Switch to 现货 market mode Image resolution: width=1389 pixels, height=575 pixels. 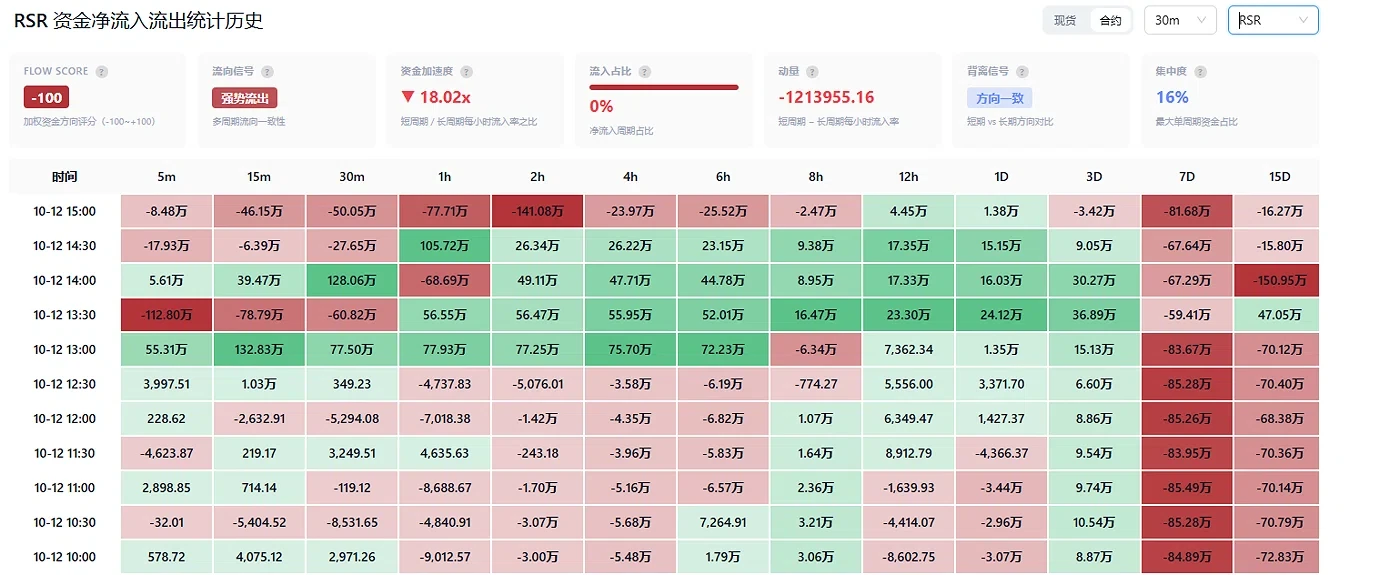point(1064,20)
